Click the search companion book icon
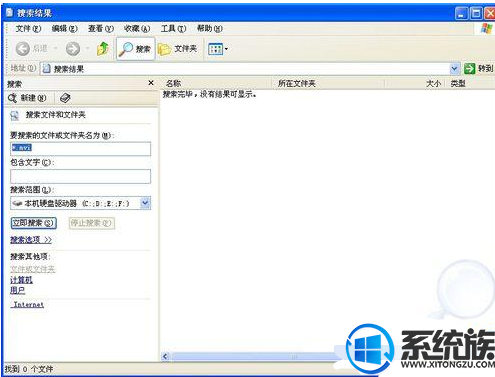Screen dimensions: 495x377 click(65, 98)
